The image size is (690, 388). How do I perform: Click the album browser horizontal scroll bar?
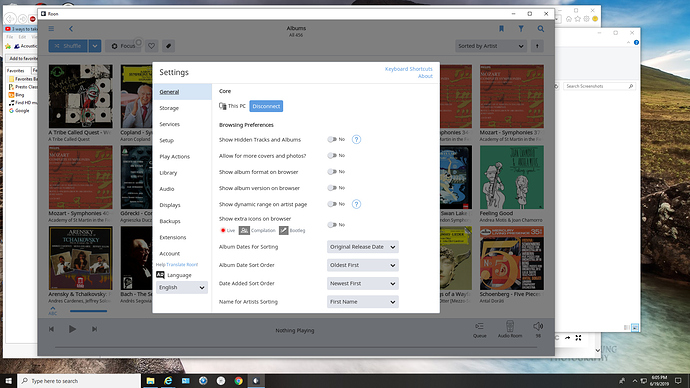[88, 311]
